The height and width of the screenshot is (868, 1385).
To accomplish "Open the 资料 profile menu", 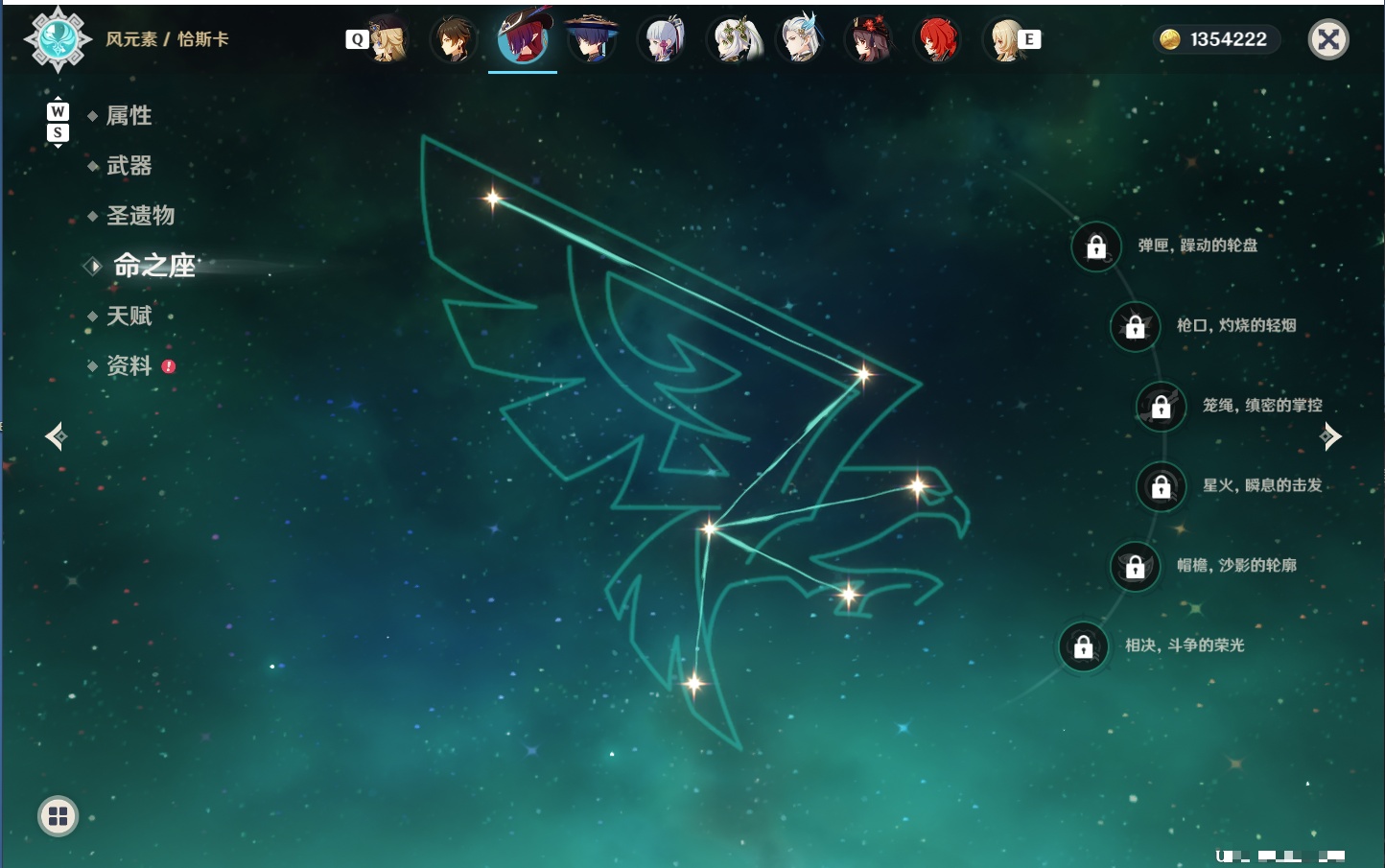I will 129,365.
